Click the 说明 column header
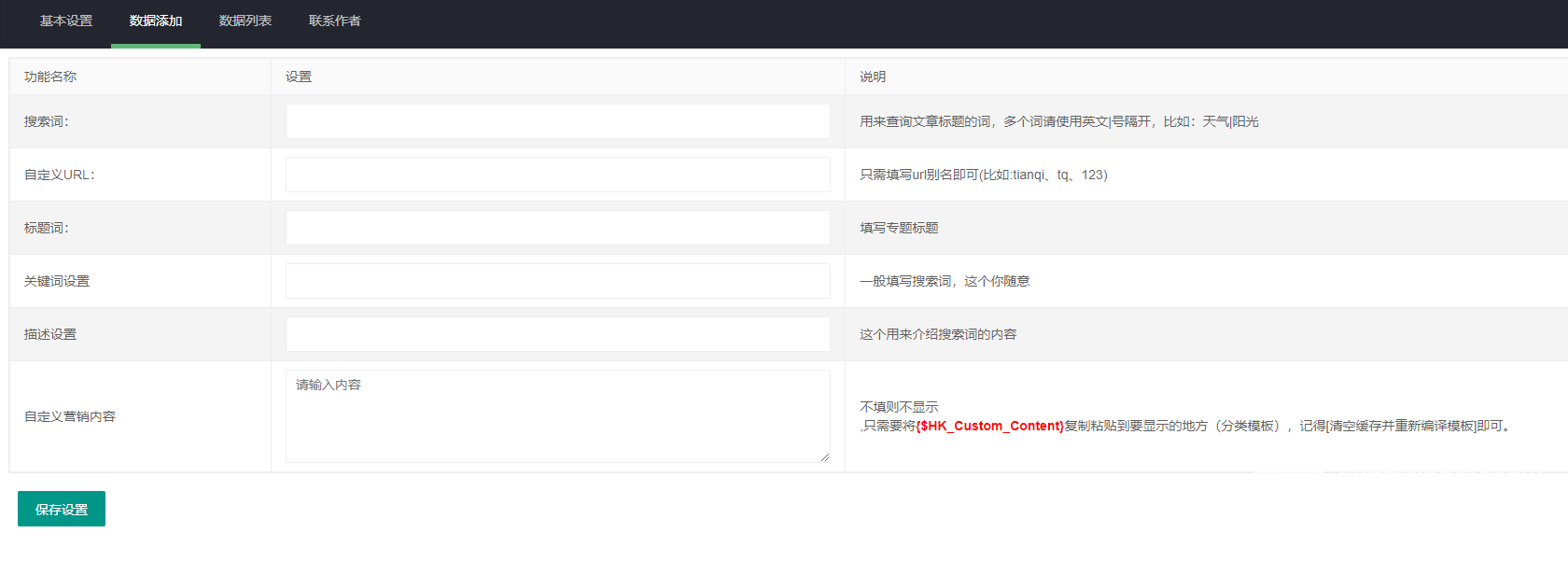 pyautogui.click(x=873, y=77)
